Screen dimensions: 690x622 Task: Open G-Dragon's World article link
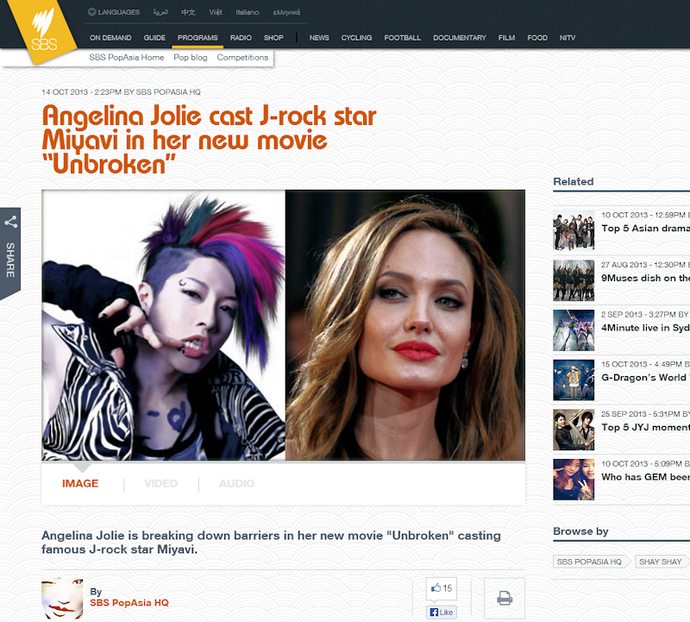click(645, 377)
